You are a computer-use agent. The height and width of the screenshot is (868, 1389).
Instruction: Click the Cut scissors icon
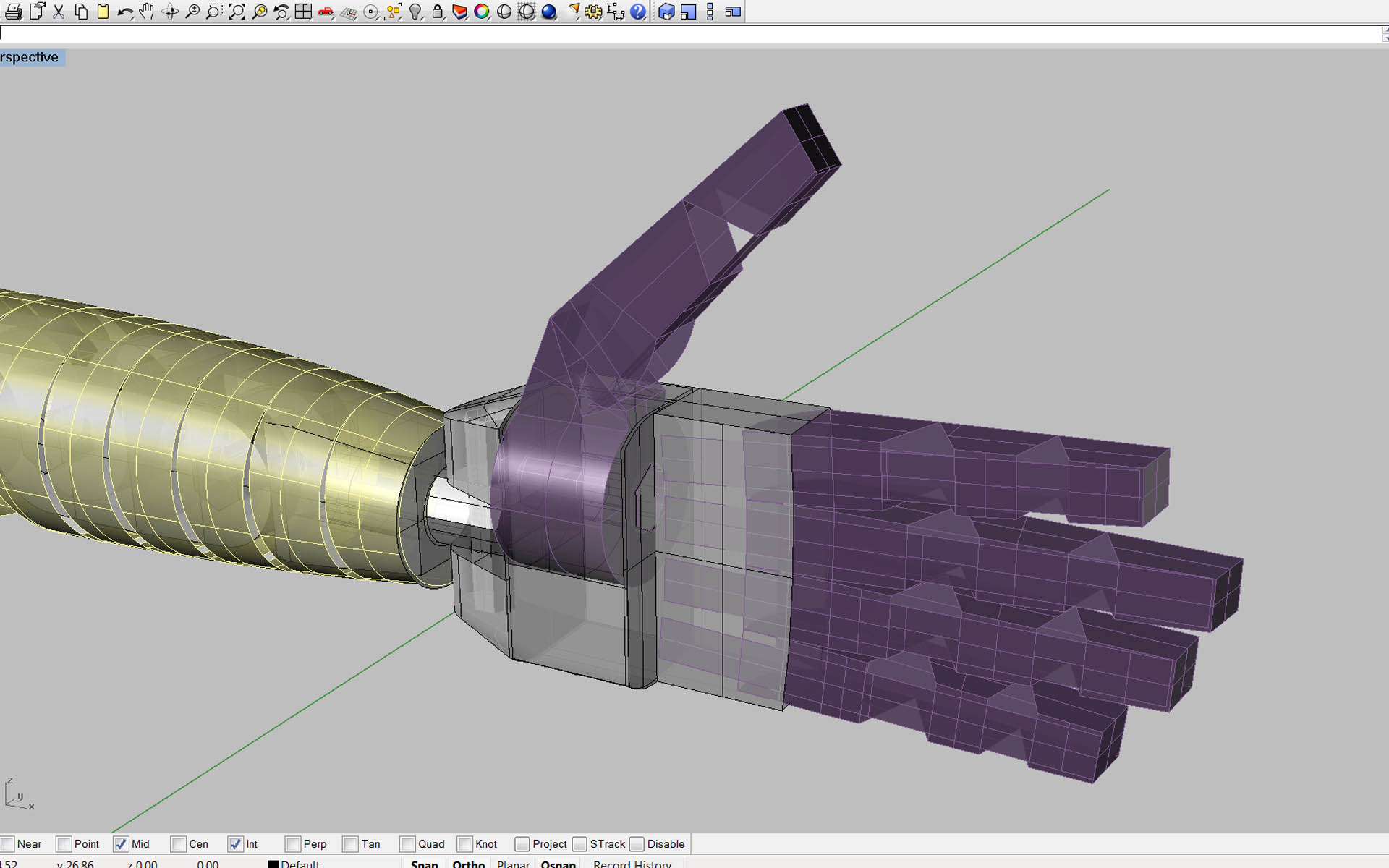click(59, 12)
